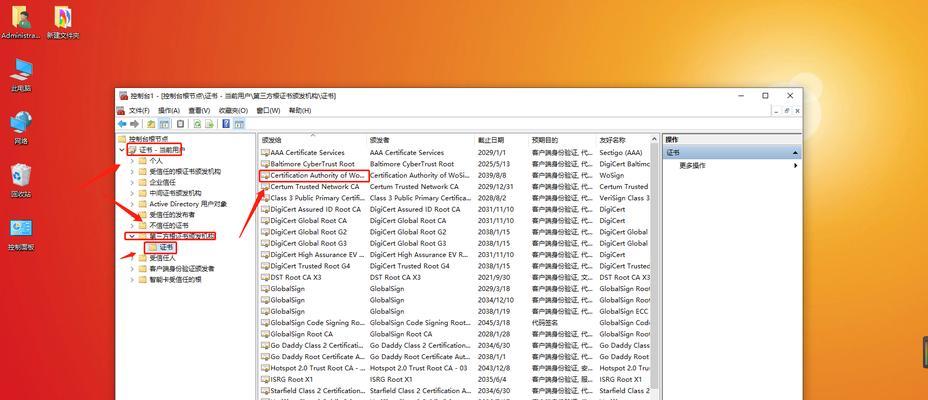Click the Refresh toolbar icon
Screen dimensions: 928x400
[196, 124]
